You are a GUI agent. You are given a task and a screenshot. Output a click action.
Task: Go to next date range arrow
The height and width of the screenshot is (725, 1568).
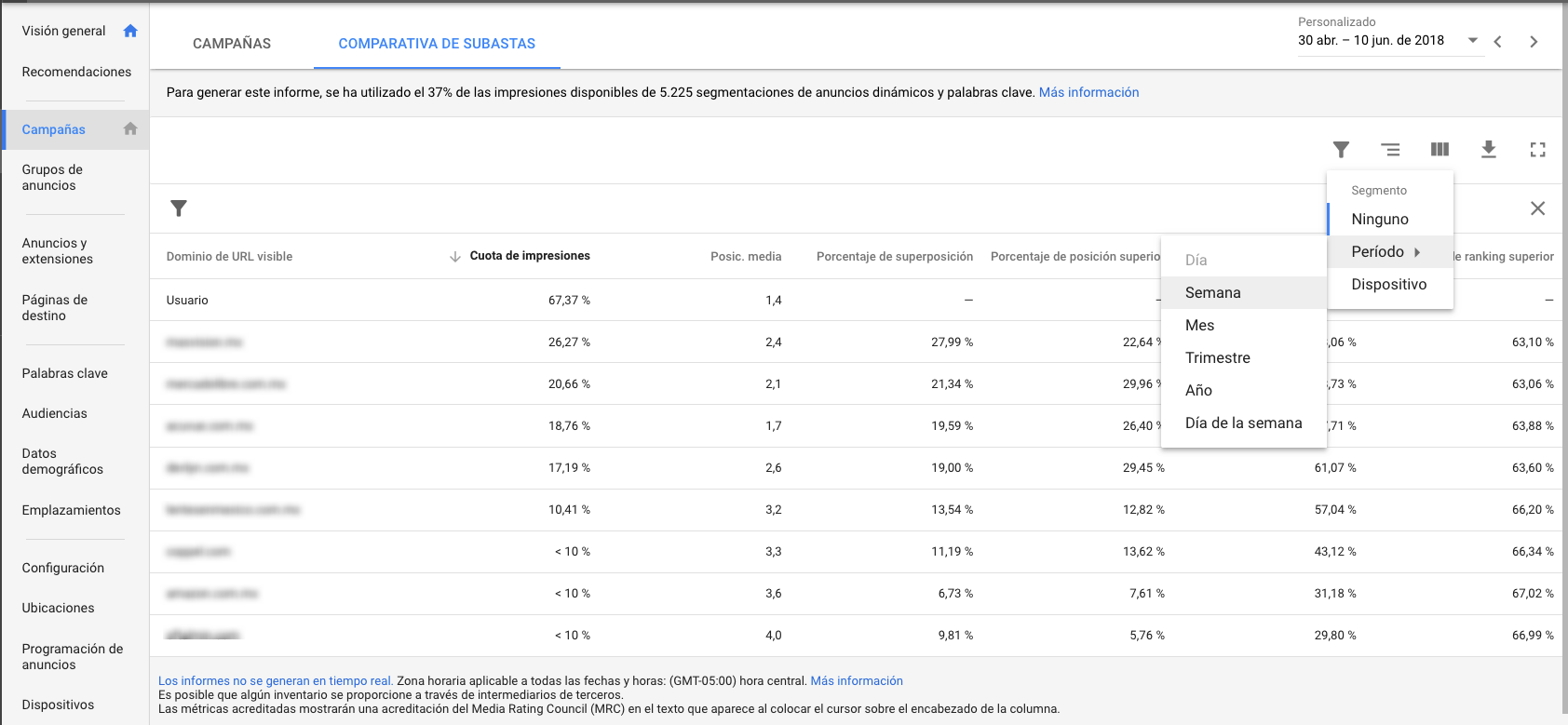click(x=1534, y=42)
